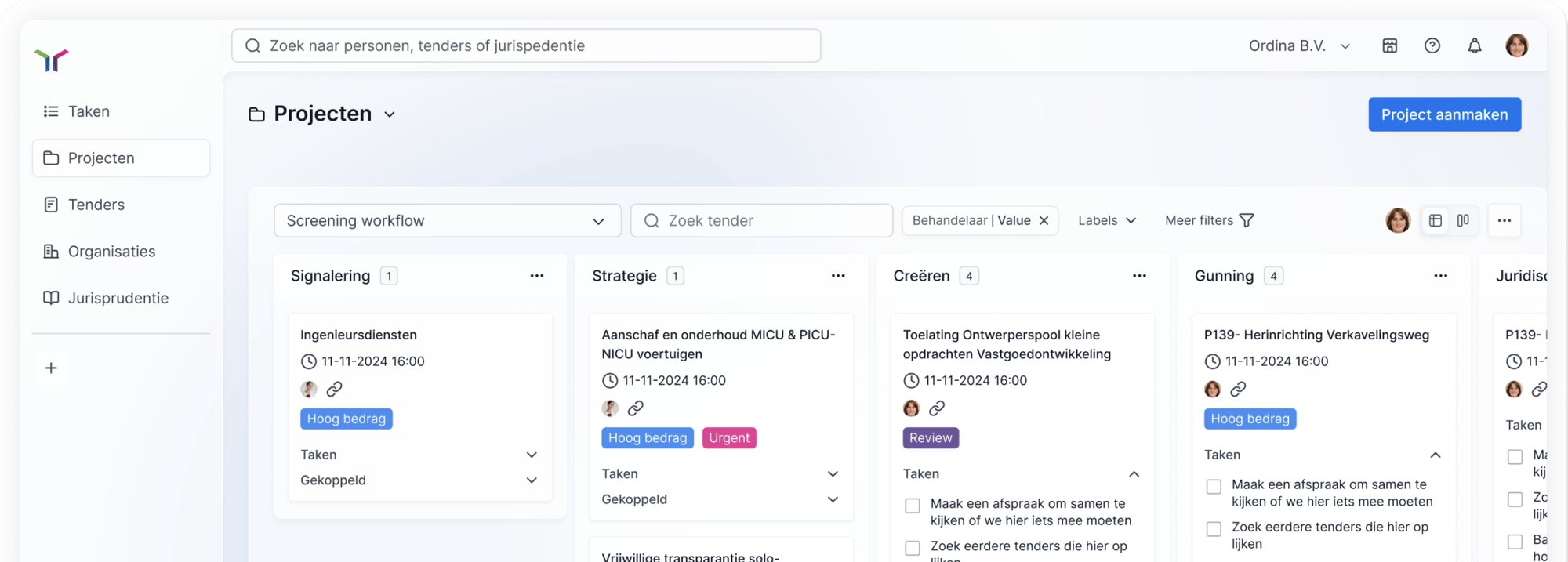This screenshot has height=562, width=1568.
Task: Open the Signalering column three-dots menu
Action: [536, 276]
